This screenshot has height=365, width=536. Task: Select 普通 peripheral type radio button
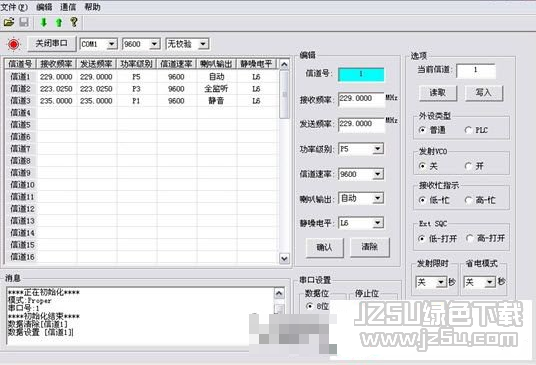point(423,130)
